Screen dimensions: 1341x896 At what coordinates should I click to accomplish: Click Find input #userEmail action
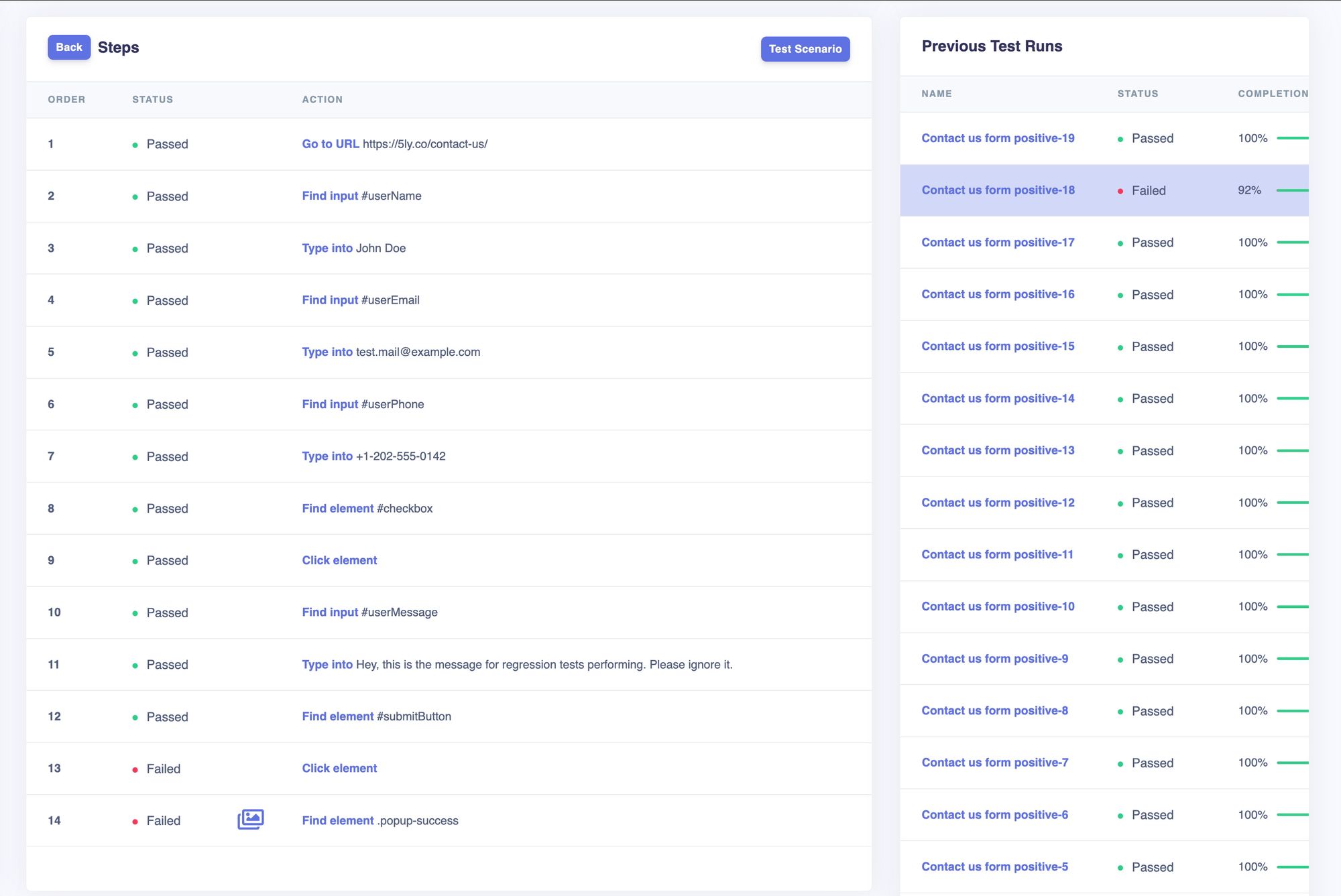click(361, 300)
